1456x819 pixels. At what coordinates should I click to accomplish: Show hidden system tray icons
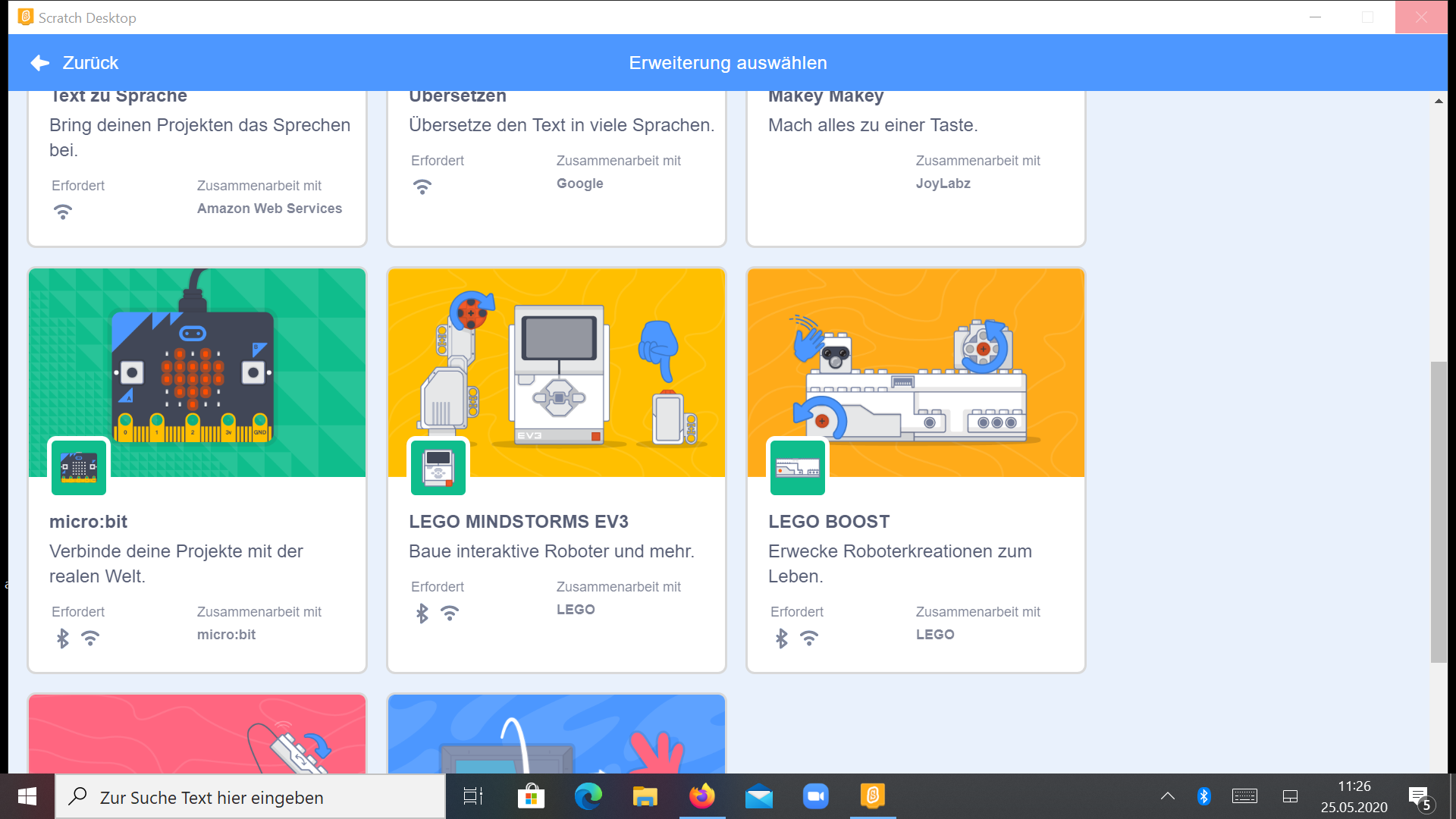[x=1168, y=796]
